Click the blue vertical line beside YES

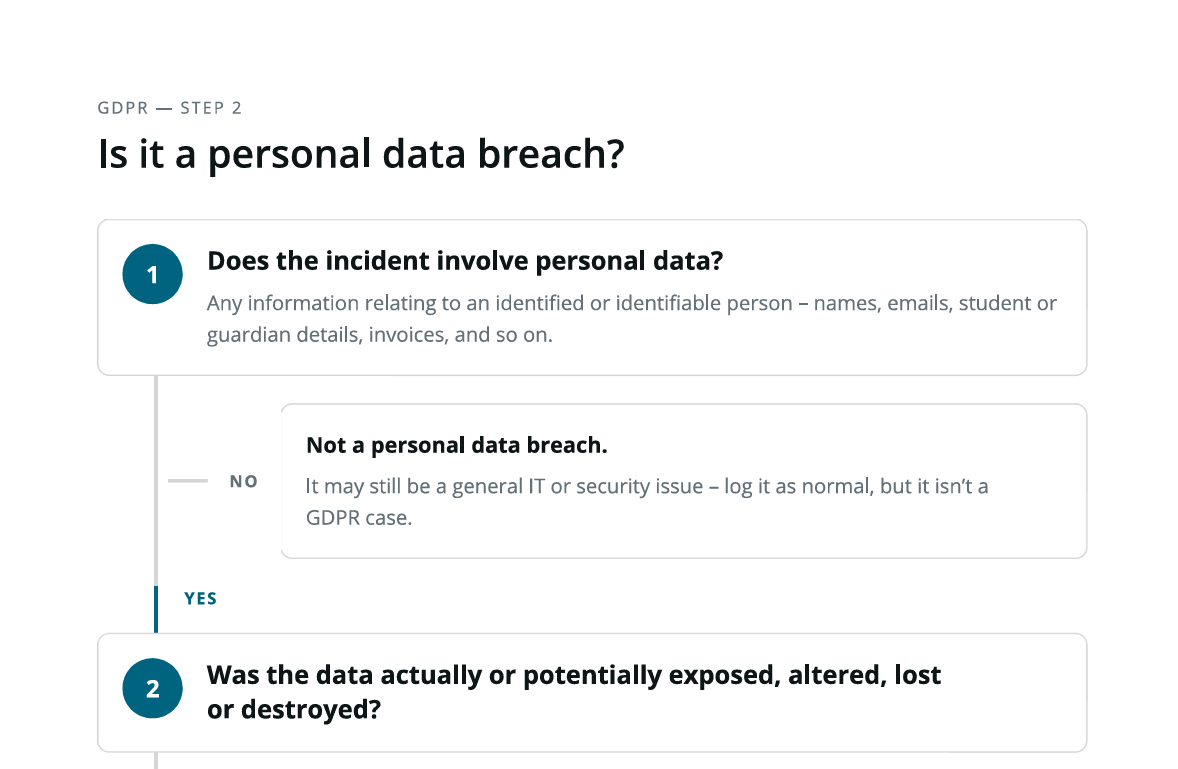156,609
